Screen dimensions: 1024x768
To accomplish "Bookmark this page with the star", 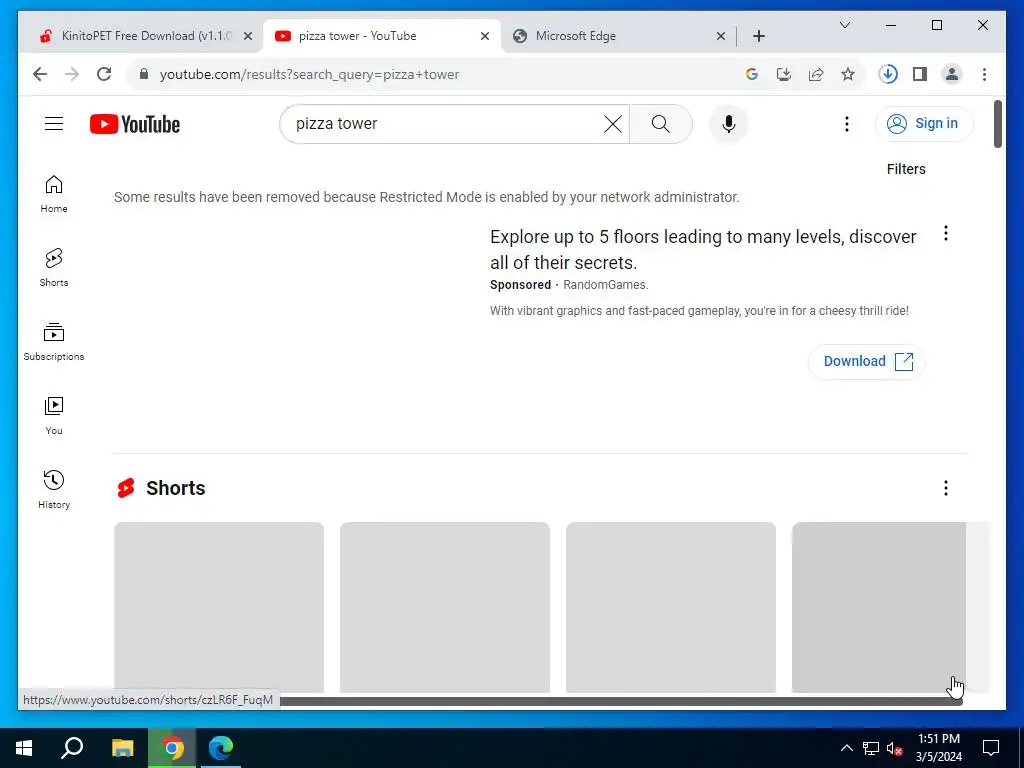I will pos(848,74).
